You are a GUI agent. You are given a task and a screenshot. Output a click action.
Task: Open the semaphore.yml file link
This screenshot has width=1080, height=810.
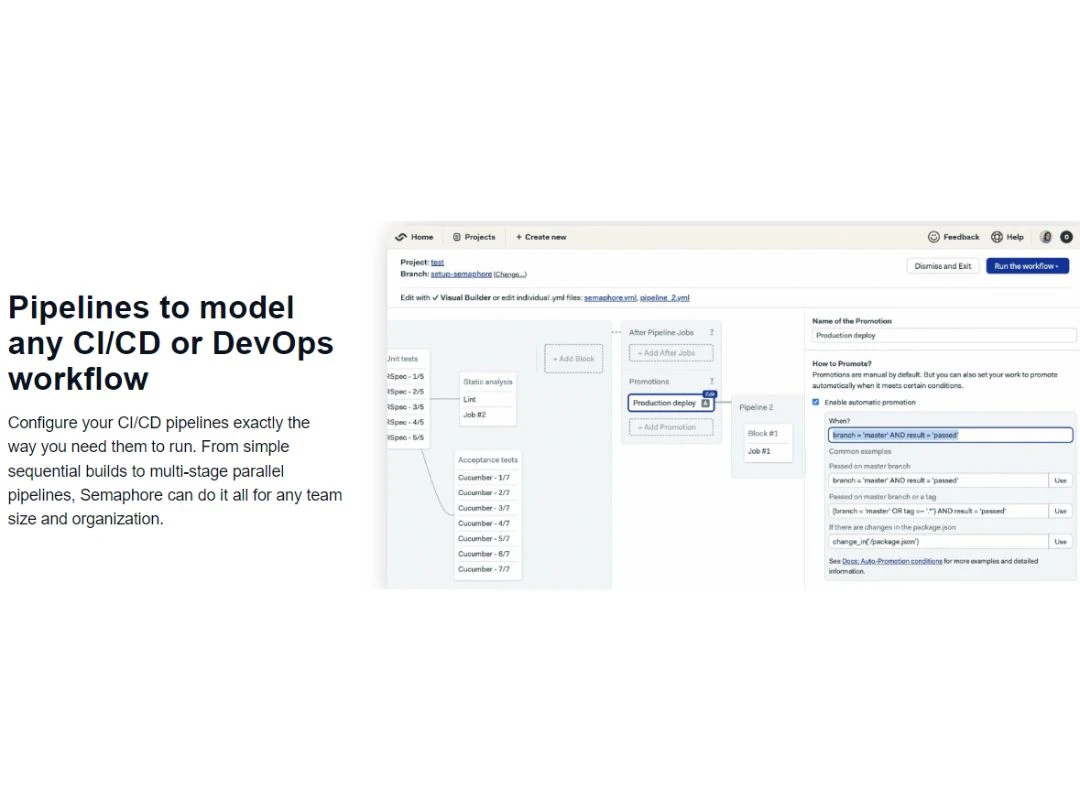tap(610, 298)
